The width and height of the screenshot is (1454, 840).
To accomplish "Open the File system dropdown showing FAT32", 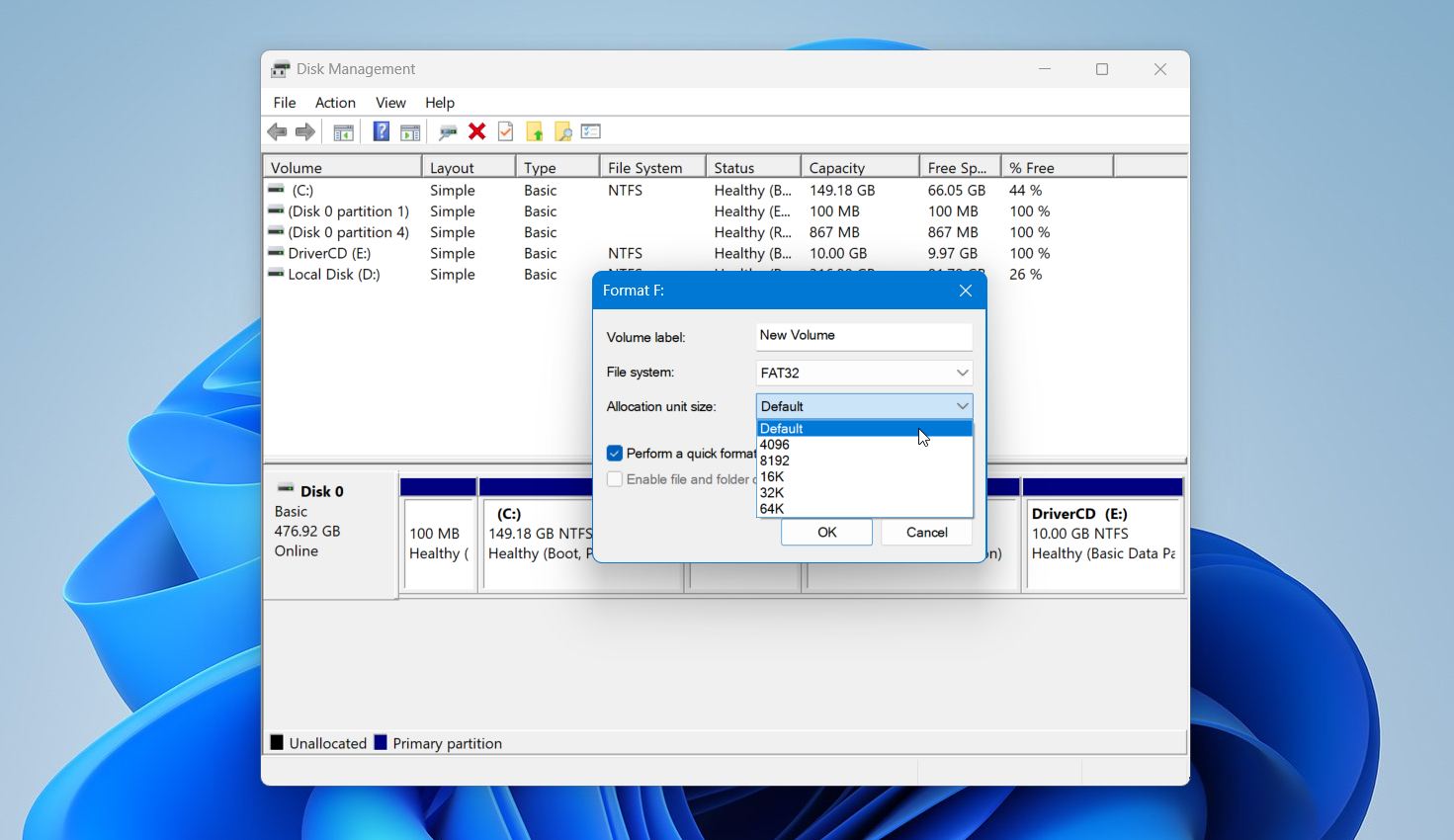I will pos(864,373).
